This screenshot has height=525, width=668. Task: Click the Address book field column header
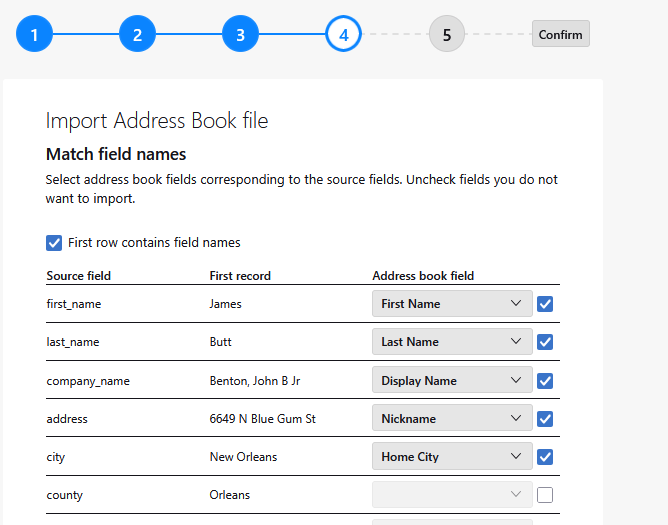423,276
